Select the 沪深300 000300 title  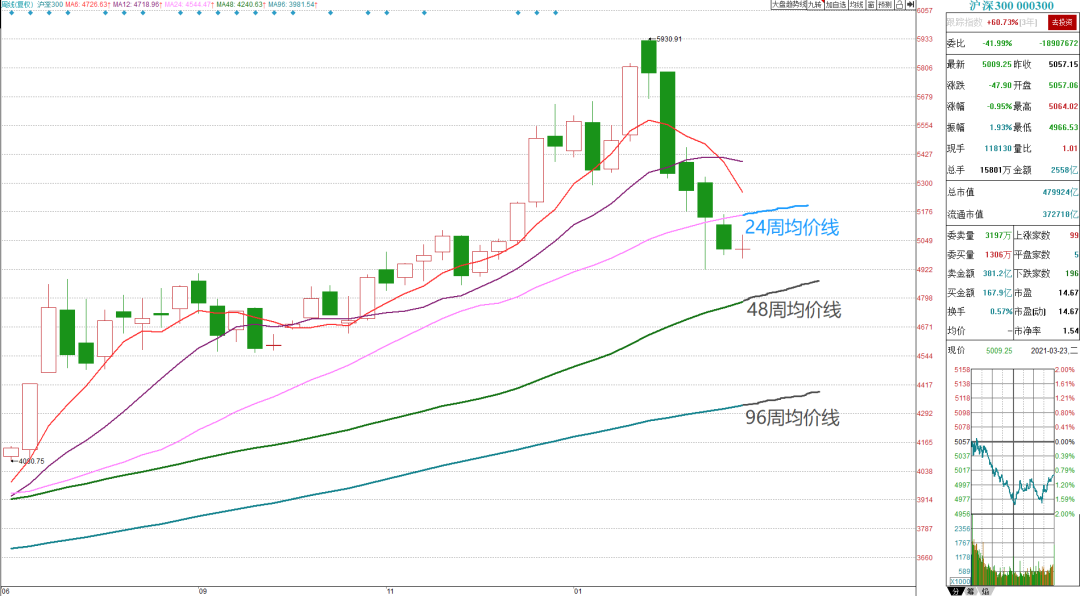pyautogui.click(x=1011, y=6)
